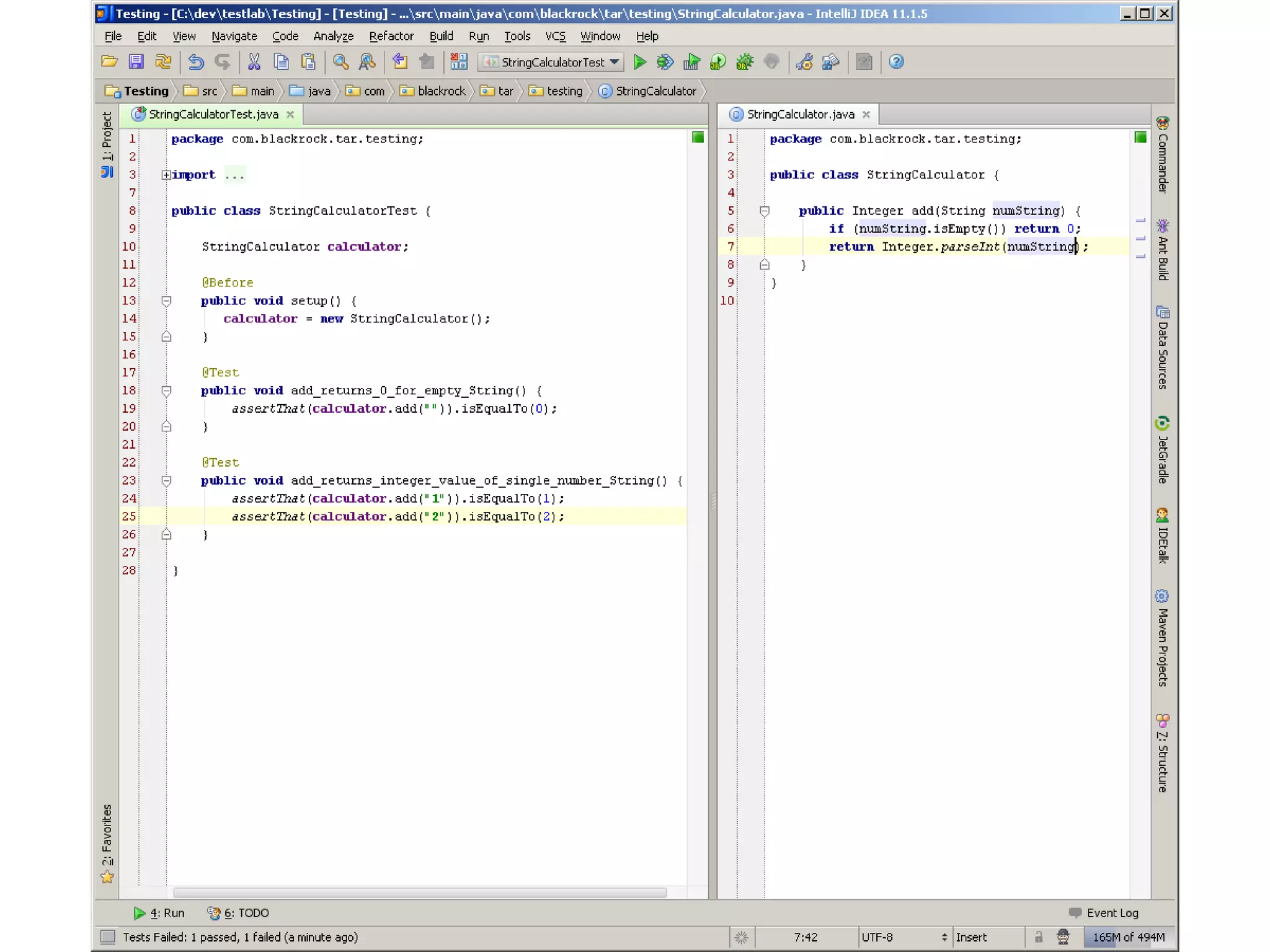Click the memory usage indicator 165M of 494M
Screen dimensions: 1270x952
pyautogui.click(x=1128, y=937)
